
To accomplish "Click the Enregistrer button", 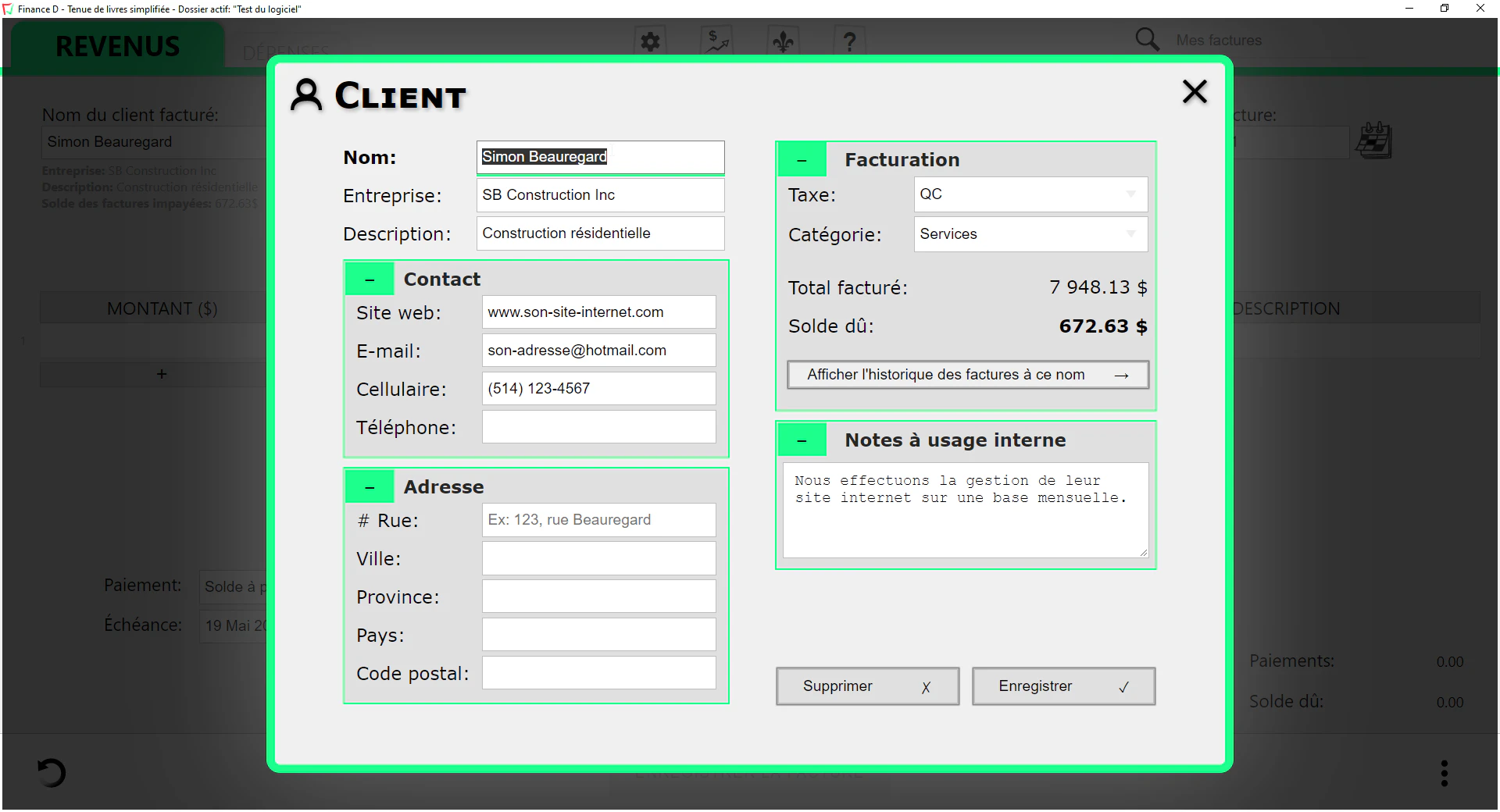I will click(1062, 686).
